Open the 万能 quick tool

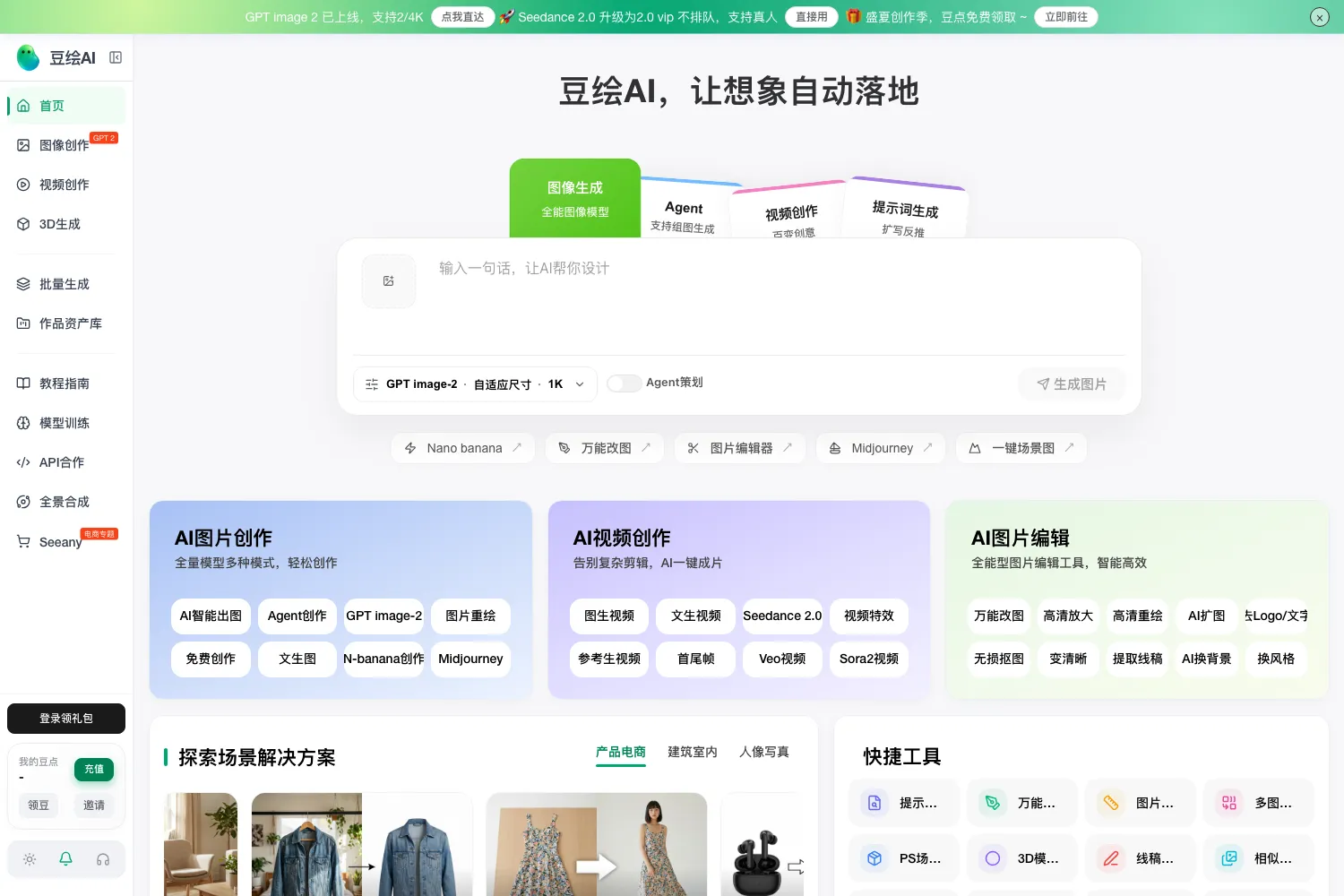point(1022,803)
